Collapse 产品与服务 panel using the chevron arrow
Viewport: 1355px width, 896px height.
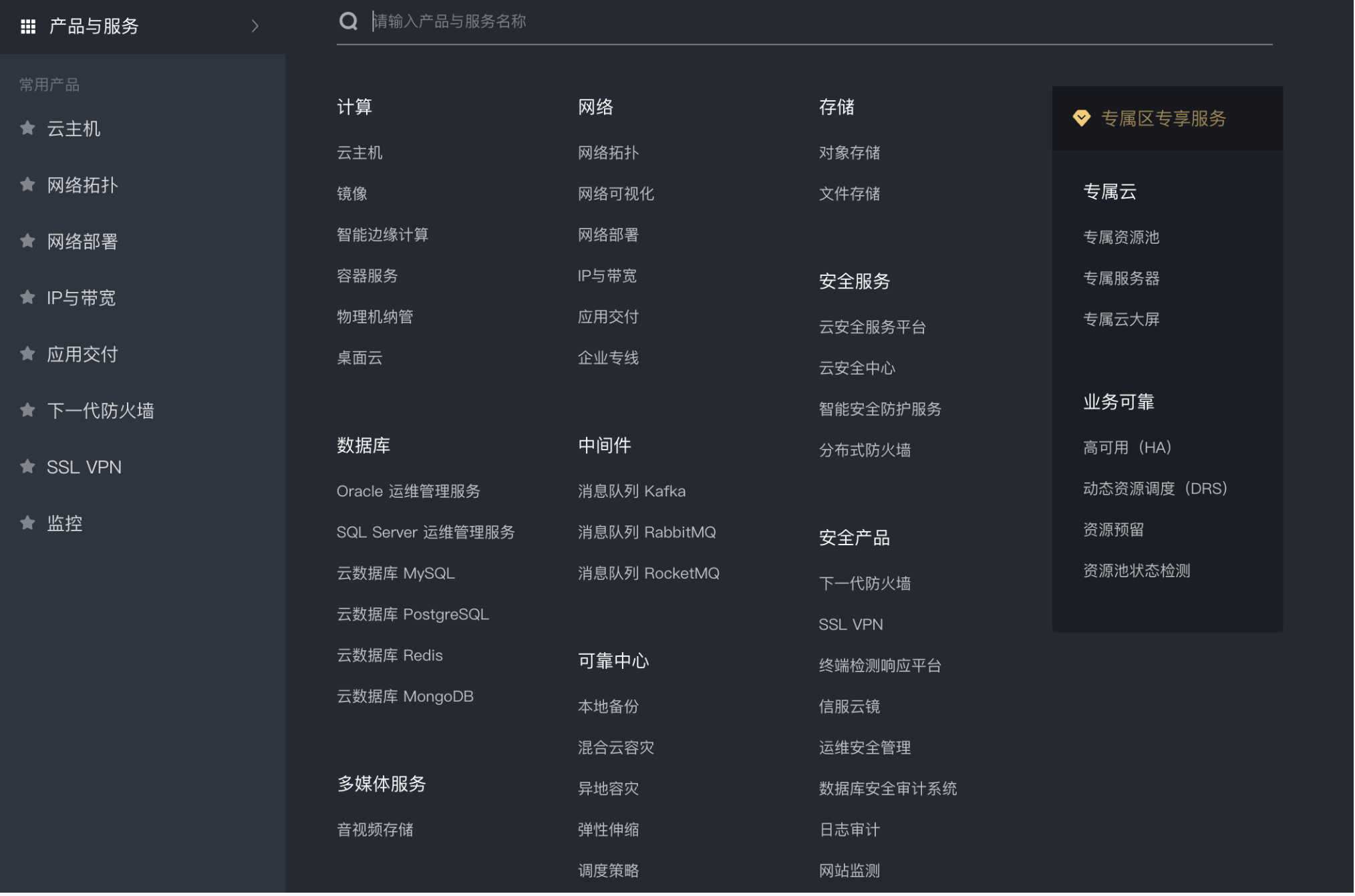(255, 26)
